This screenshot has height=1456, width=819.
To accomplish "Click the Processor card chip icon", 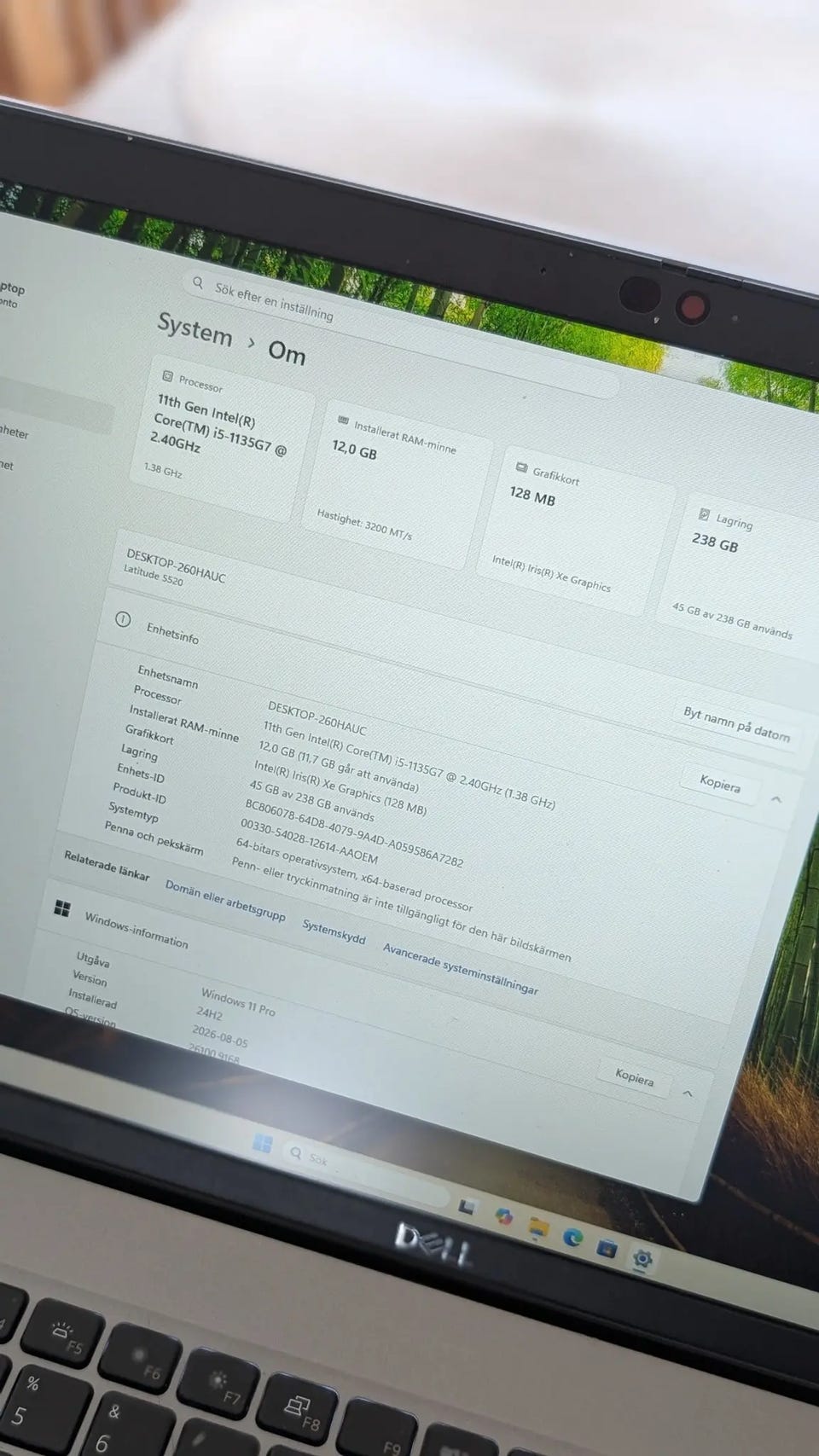I will [167, 376].
